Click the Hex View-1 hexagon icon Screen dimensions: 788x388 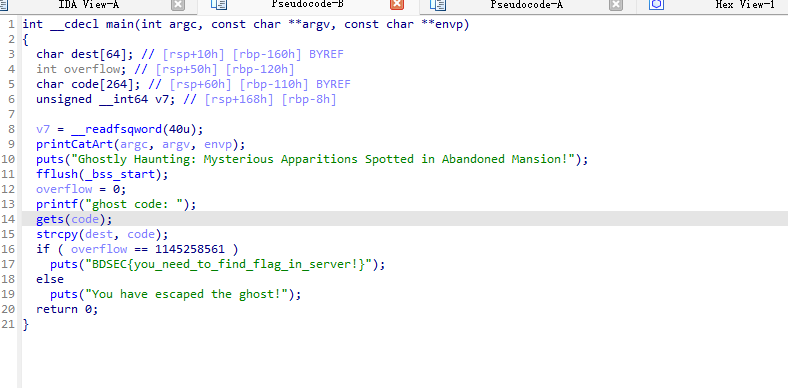click(656, 5)
